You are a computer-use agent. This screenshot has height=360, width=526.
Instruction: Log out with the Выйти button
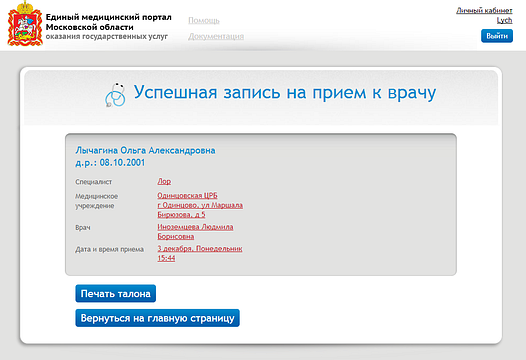(497, 36)
